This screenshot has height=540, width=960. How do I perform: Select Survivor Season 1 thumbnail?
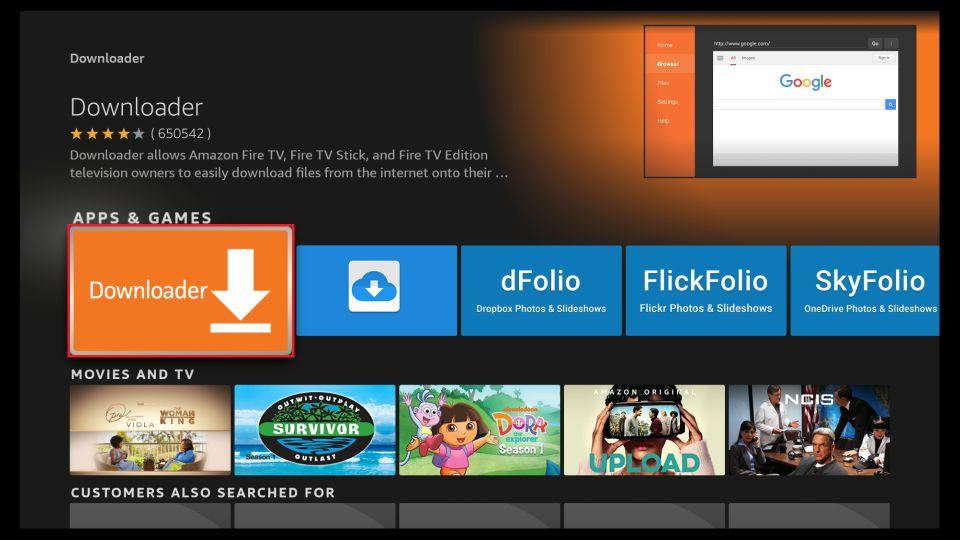click(315, 430)
